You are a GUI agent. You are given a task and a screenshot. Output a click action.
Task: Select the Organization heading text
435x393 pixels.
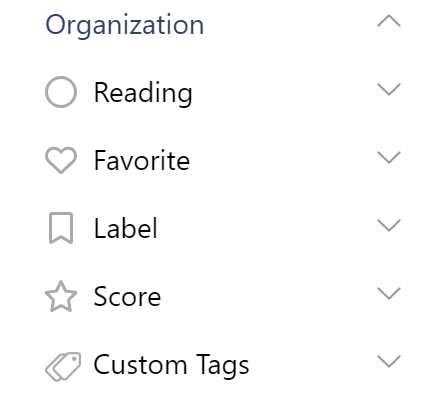point(125,26)
